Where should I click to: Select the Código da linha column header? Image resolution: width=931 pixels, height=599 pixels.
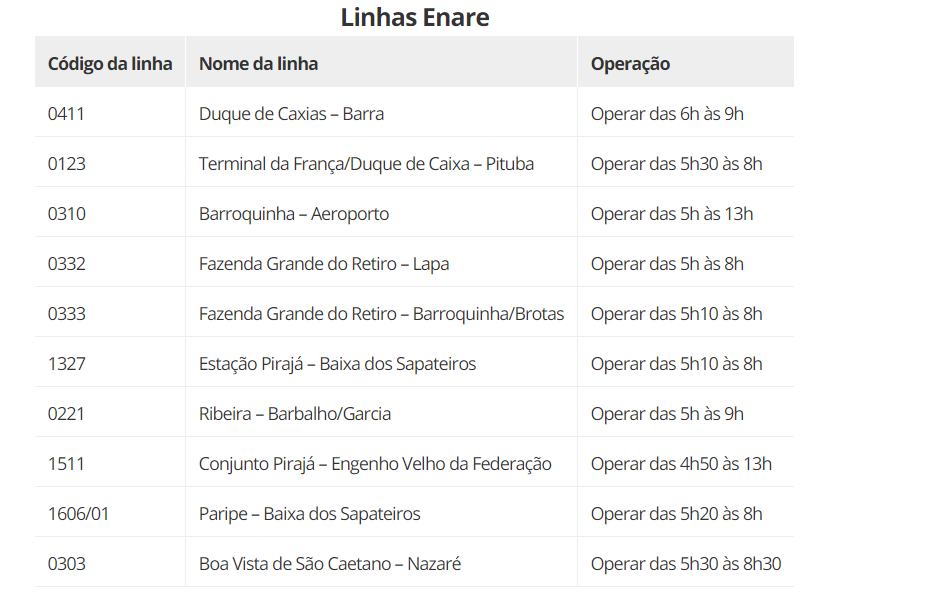coord(110,64)
